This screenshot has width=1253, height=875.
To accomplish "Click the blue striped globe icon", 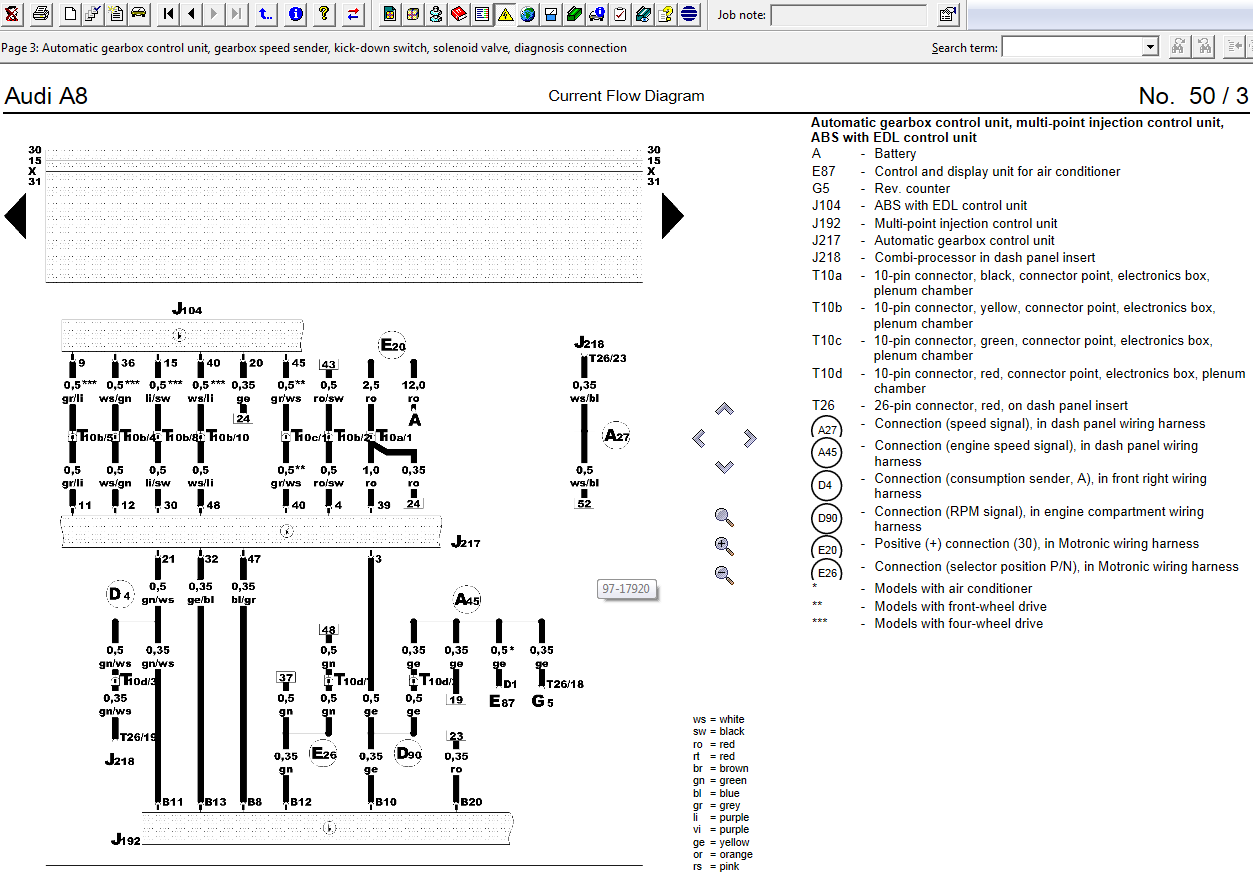I will [x=689, y=14].
